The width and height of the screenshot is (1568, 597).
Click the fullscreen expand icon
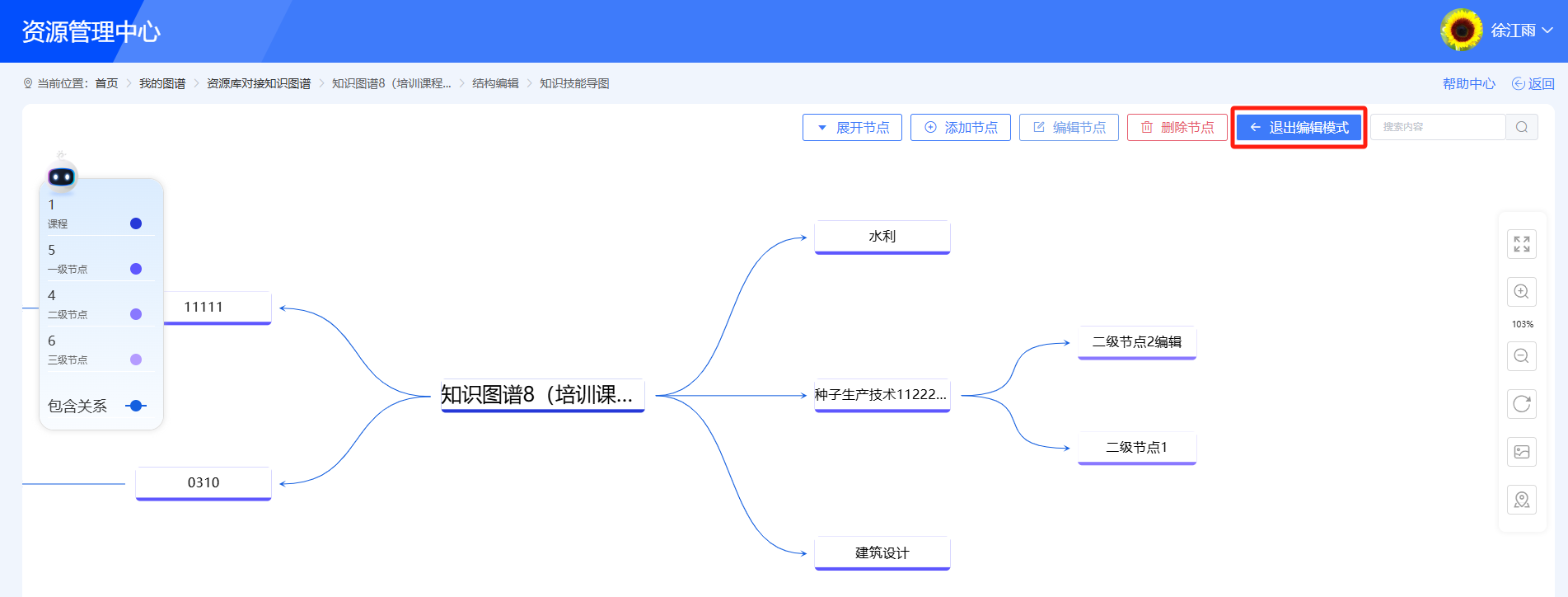coord(1521,244)
